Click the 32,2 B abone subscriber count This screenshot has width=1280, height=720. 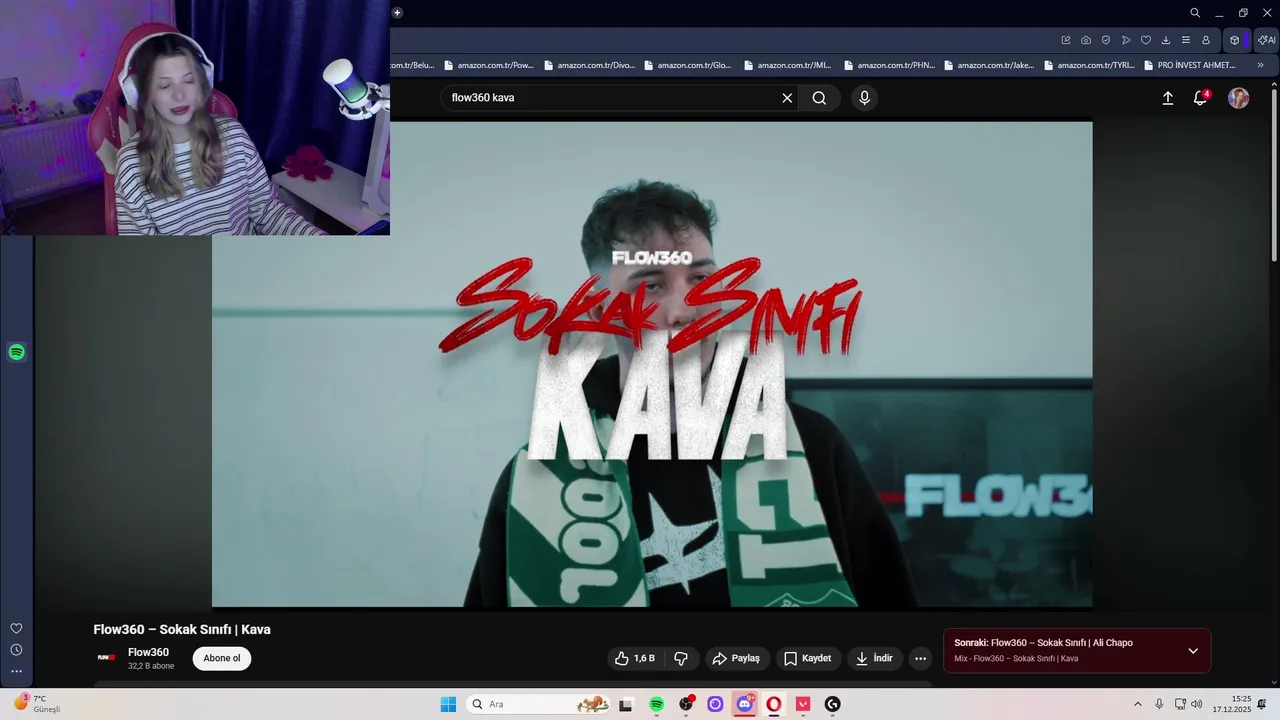click(x=151, y=666)
